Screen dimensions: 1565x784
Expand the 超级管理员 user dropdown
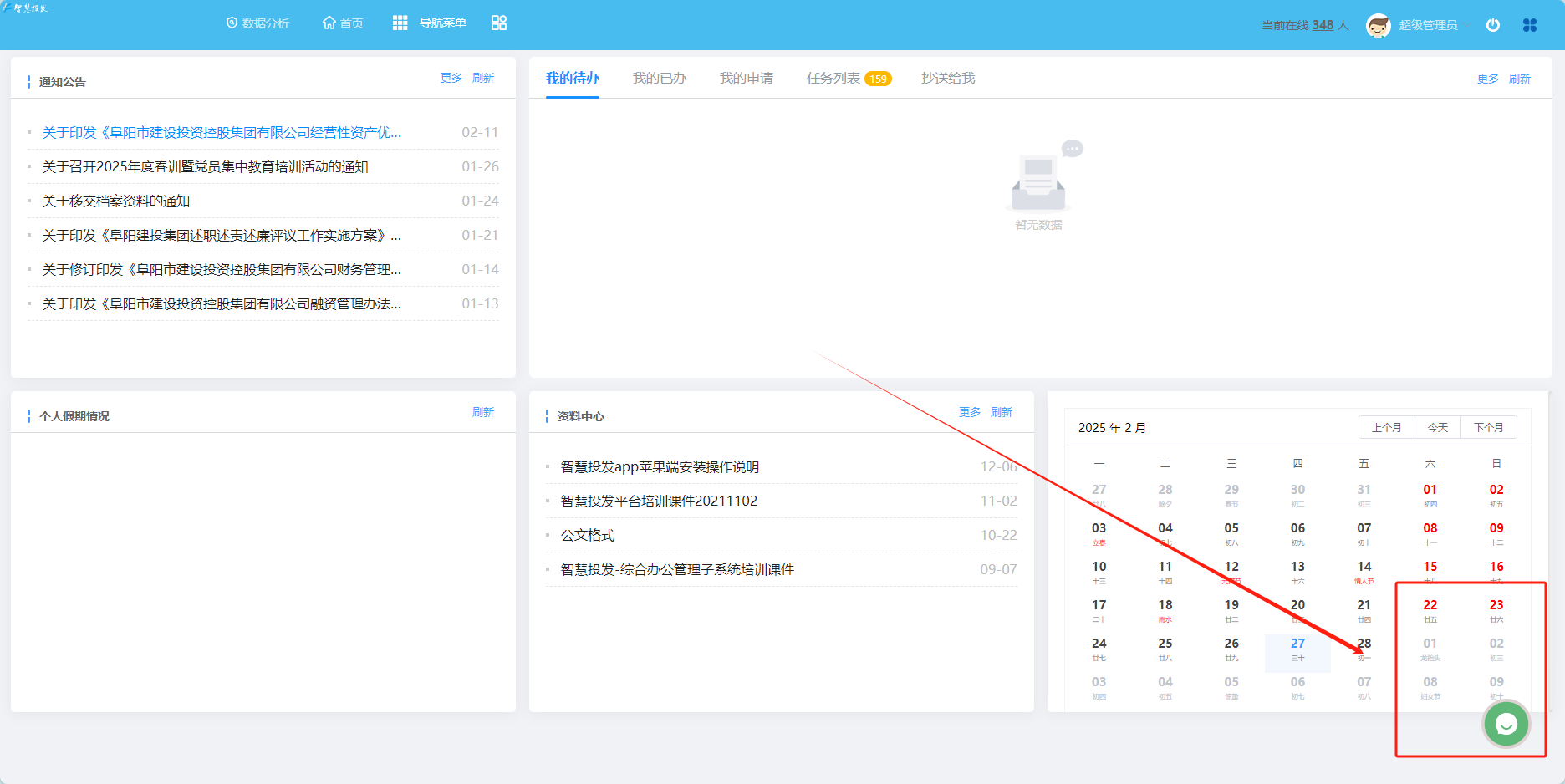point(1428,25)
